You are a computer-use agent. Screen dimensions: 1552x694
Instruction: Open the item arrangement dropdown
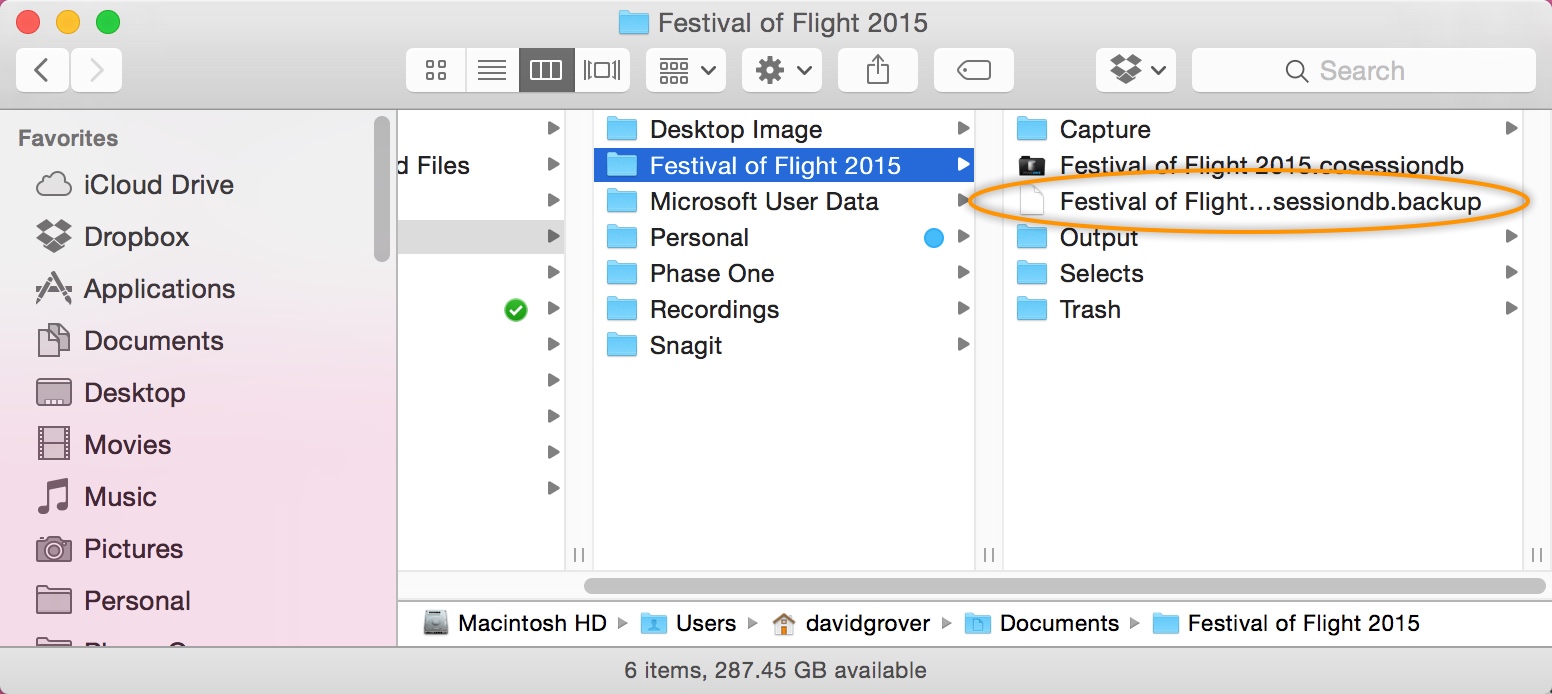[685, 70]
